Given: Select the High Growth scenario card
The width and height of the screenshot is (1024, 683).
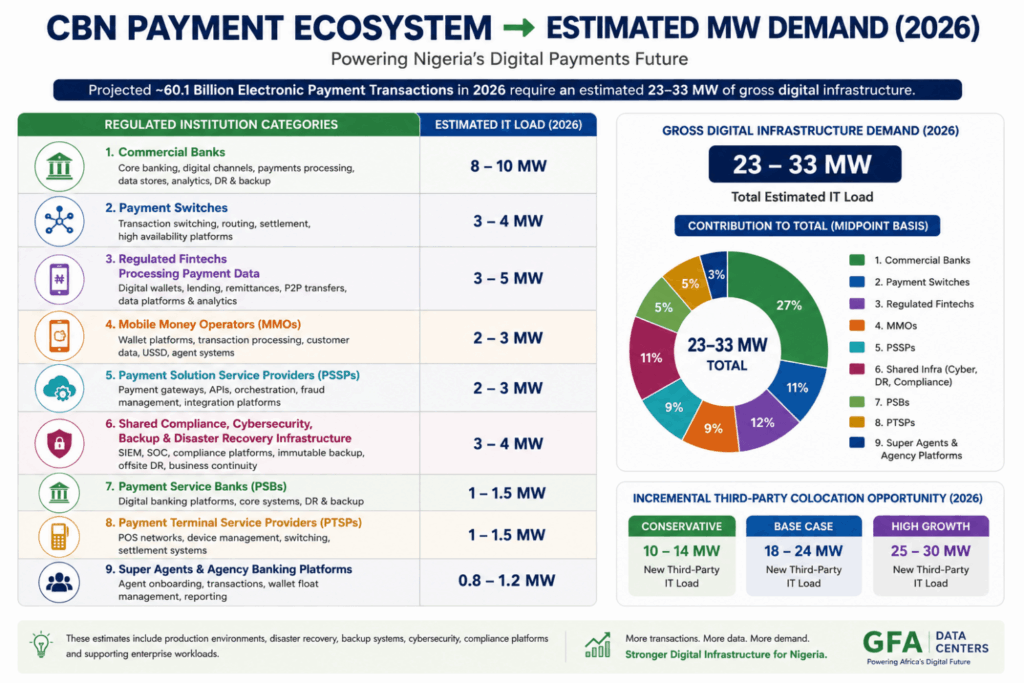Looking at the screenshot, I should pyautogui.click(x=931, y=556).
